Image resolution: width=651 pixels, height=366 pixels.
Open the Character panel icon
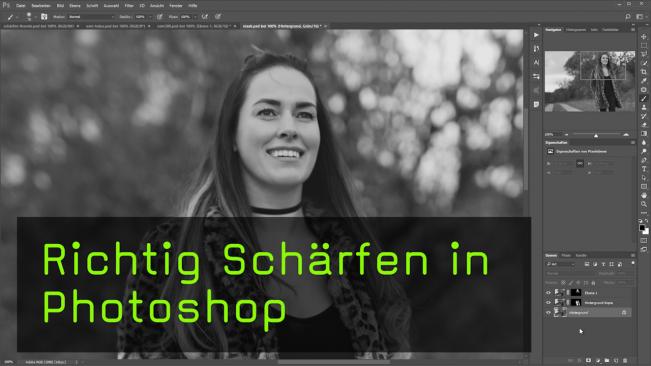(536, 63)
